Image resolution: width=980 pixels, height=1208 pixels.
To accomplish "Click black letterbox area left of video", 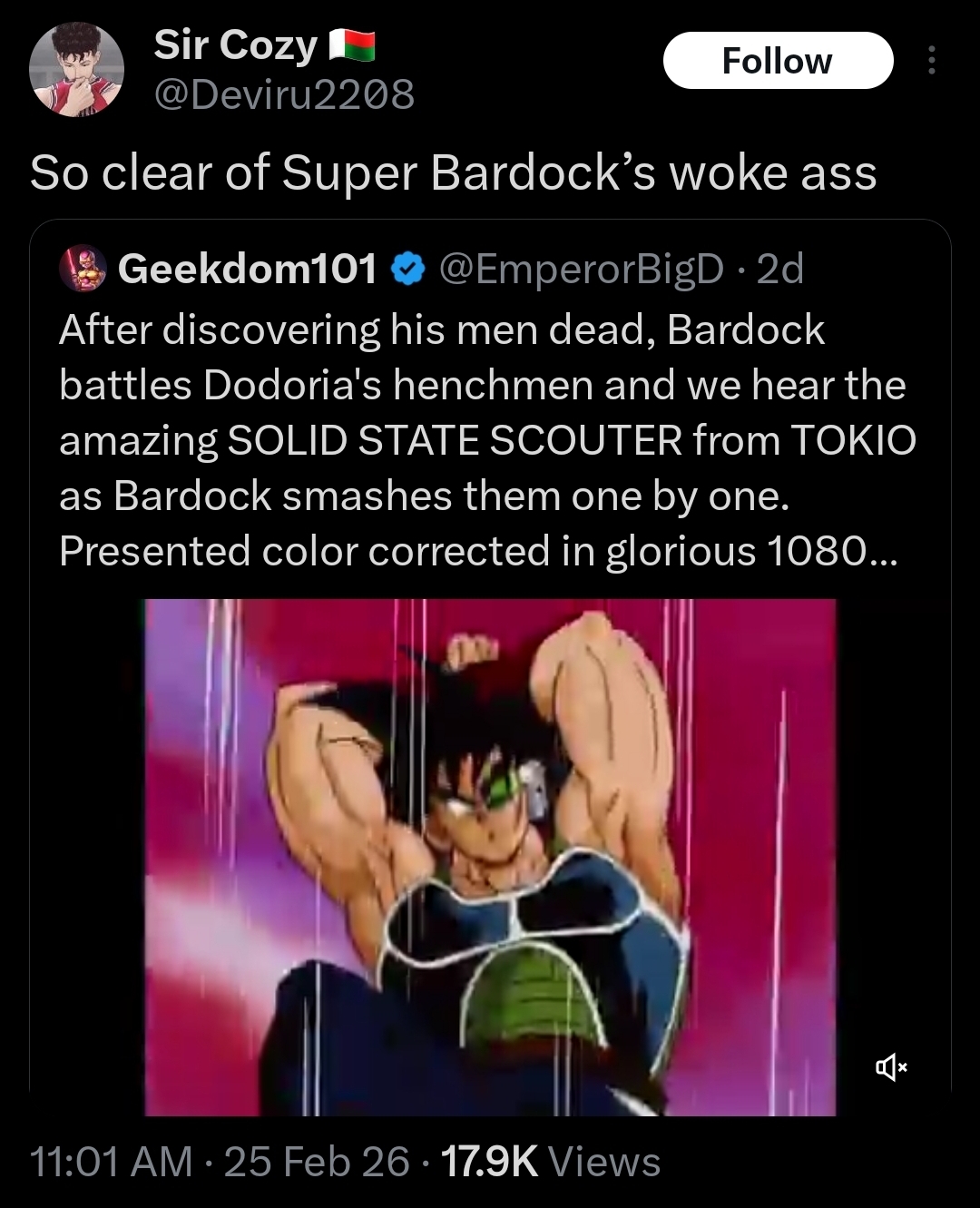I will (x=88, y=857).
